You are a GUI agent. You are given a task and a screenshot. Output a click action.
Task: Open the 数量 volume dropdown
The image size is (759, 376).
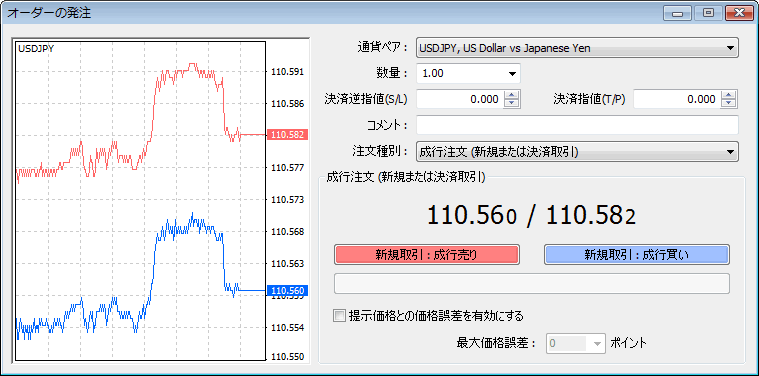[468, 74]
